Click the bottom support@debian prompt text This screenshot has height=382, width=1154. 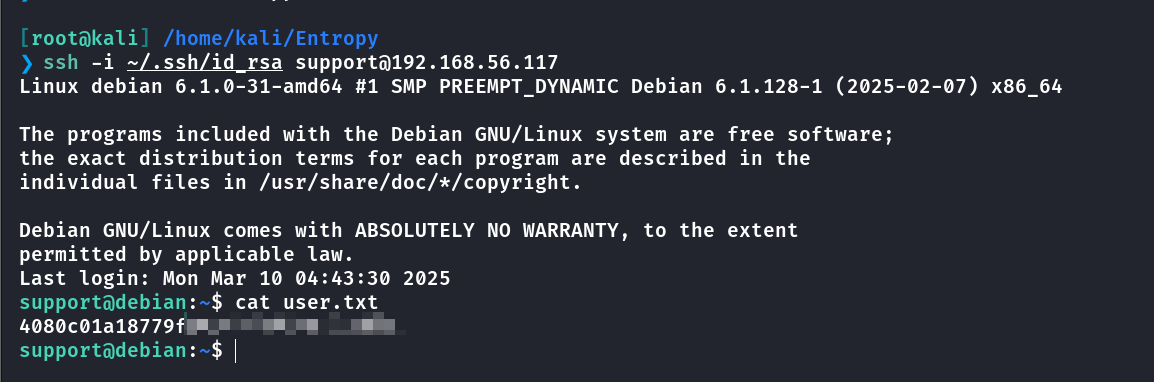(102, 351)
